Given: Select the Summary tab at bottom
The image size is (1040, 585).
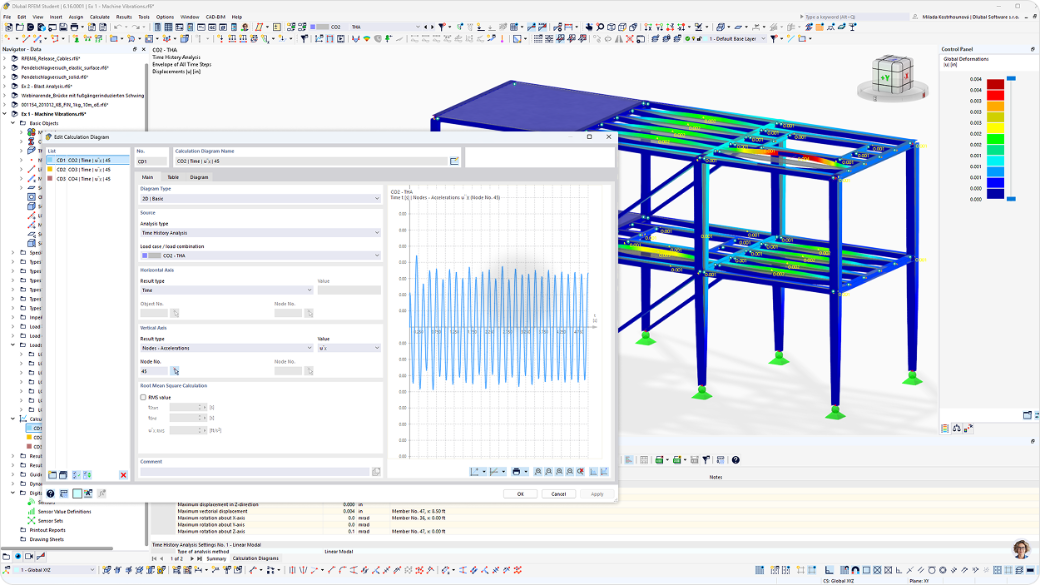Looking at the screenshot, I should click(x=216, y=558).
